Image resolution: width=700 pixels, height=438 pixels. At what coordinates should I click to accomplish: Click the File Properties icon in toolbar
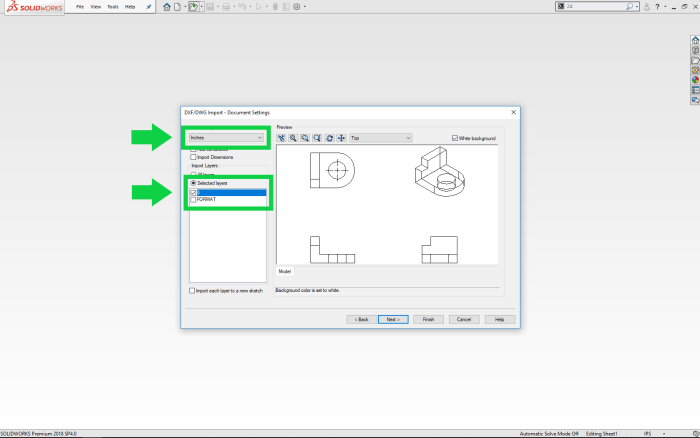[x=286, y=7]
